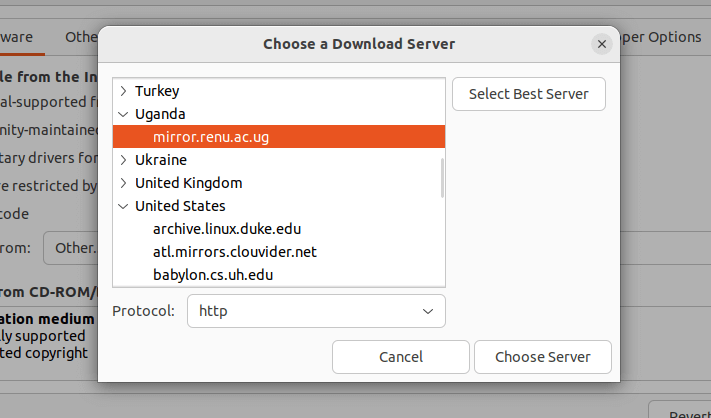Screen dimensions: 711x418
Task: Pick babylon.cs.uh.edu mirror
Action: (213, 274)
